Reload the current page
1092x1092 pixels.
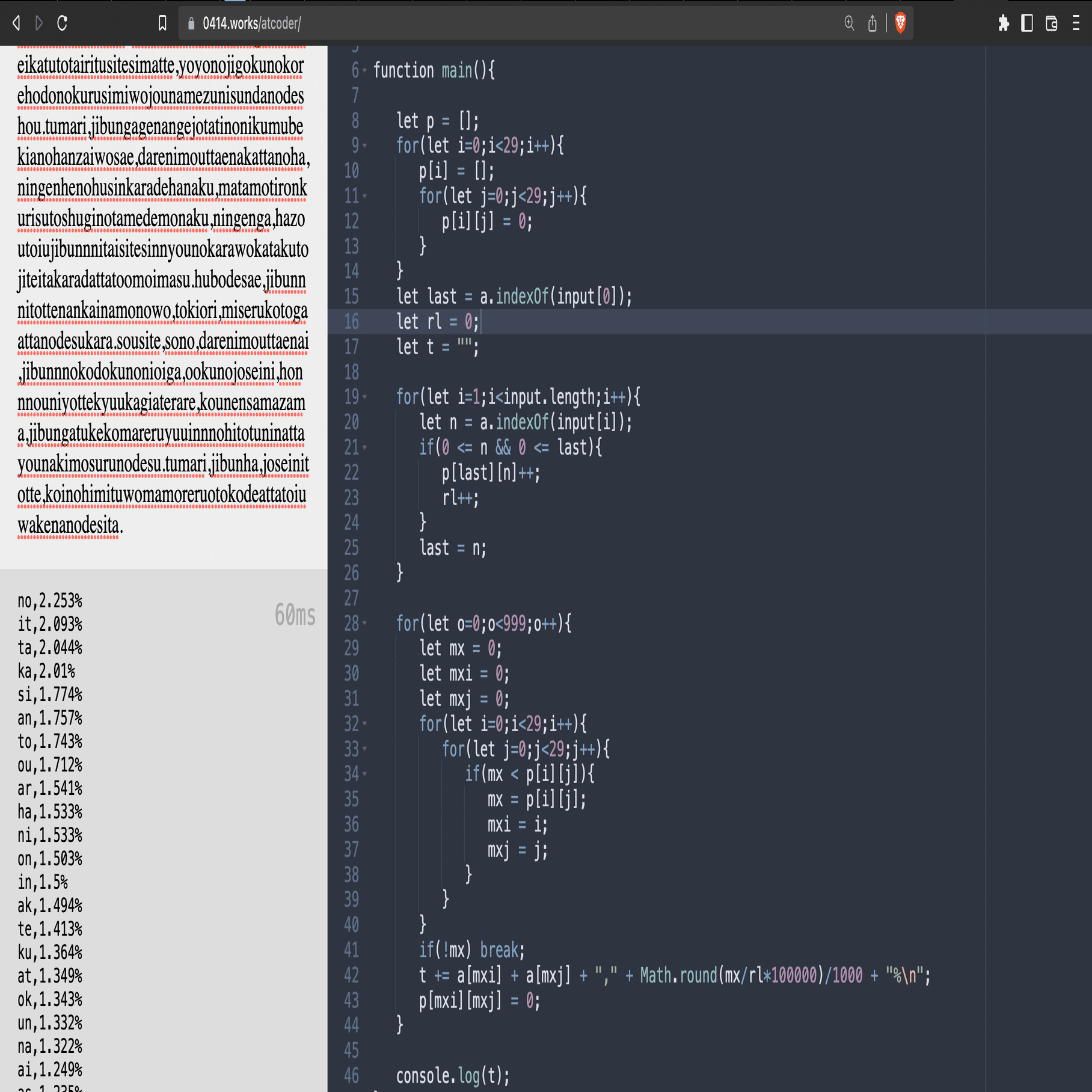[62, 23]
